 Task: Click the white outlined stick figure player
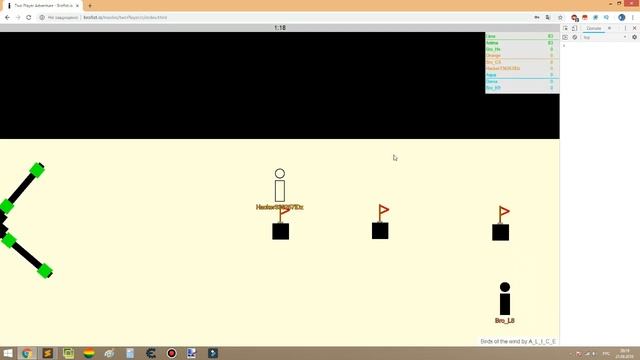click(280, 185)
